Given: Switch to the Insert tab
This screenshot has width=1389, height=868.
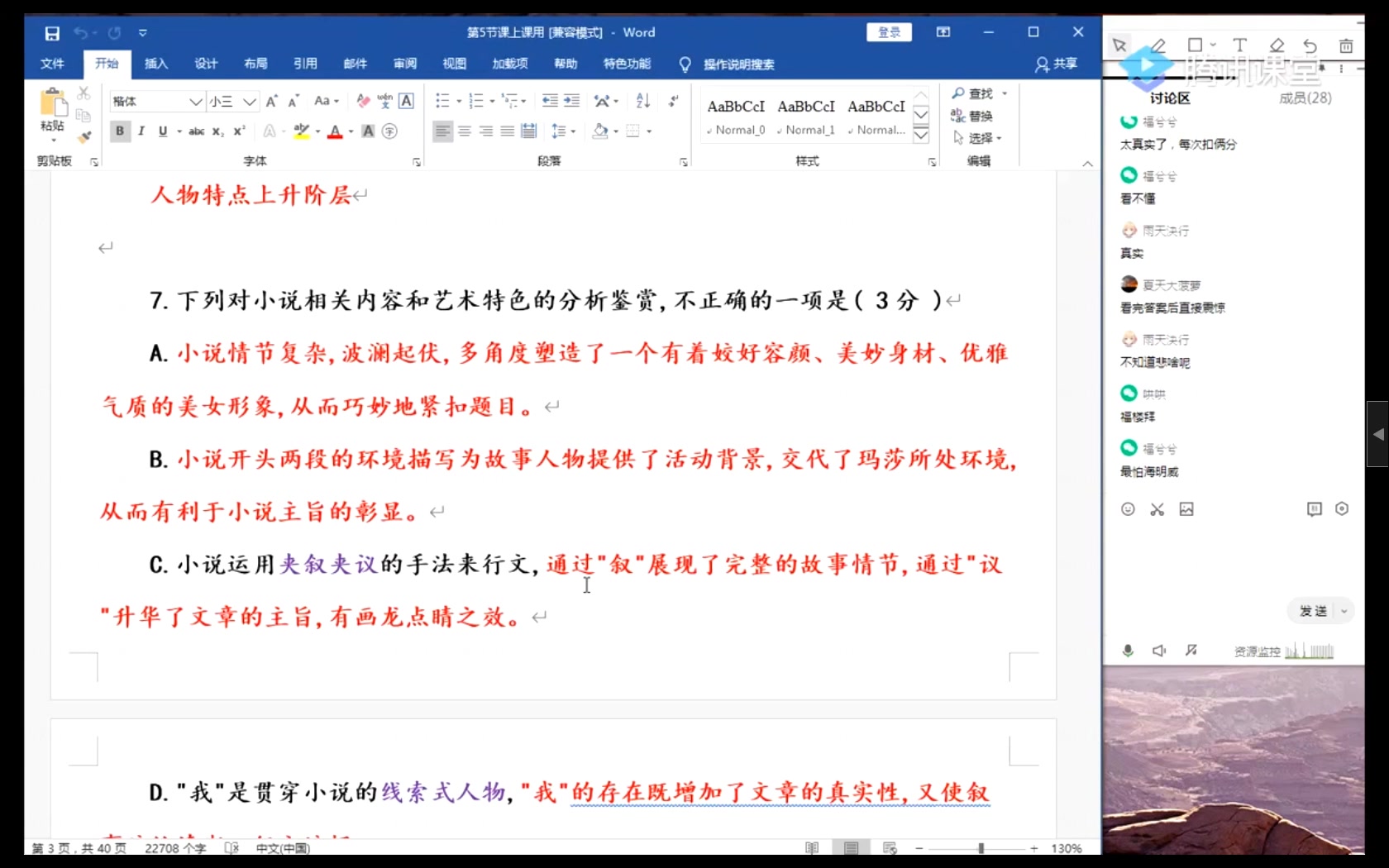Looking at the screenshot, I should [x=156, y=64].
